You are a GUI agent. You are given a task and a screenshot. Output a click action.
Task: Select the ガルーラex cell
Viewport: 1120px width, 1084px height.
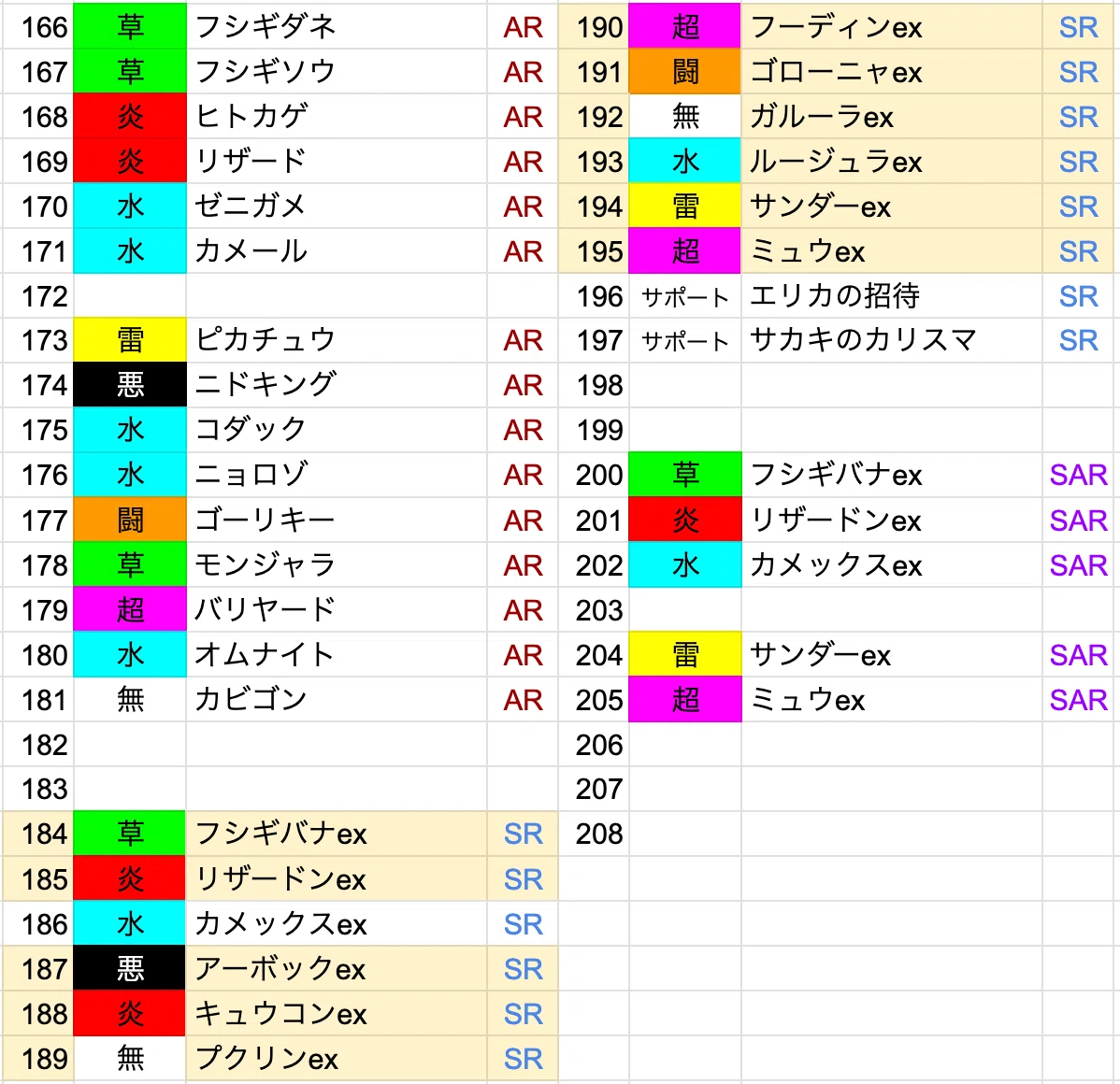pyautogui.click(x=892, y=117)
